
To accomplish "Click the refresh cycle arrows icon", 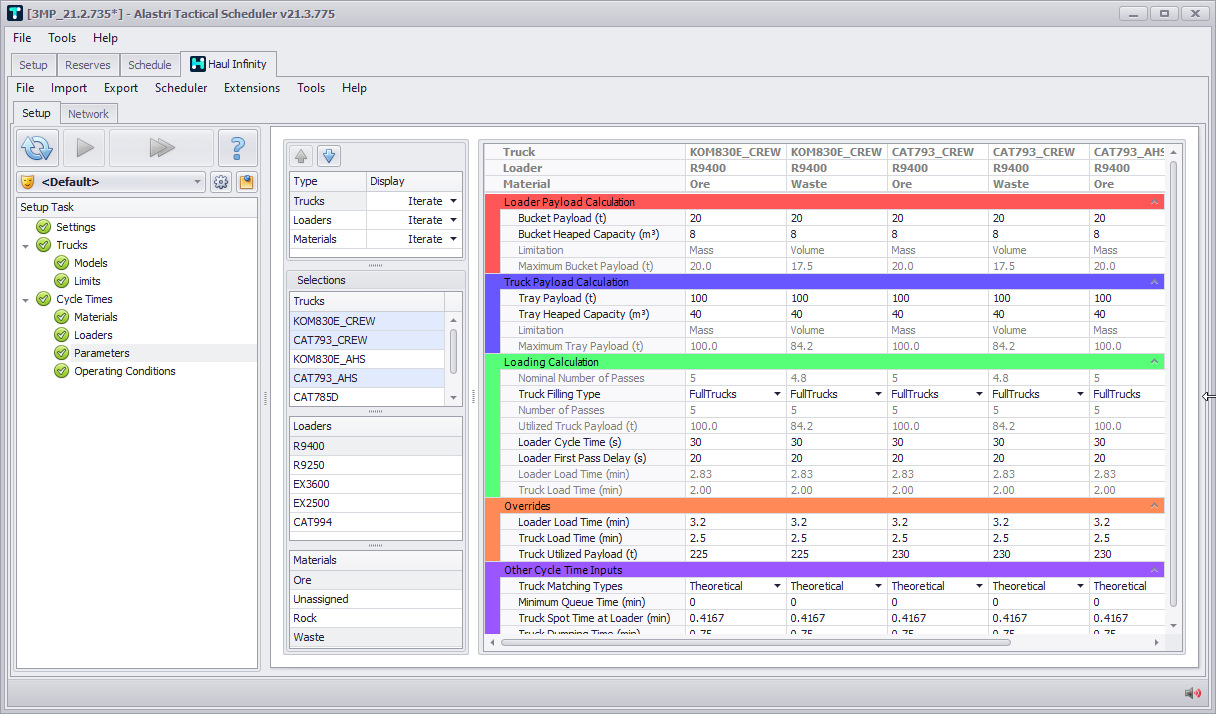I will (38, 148).
